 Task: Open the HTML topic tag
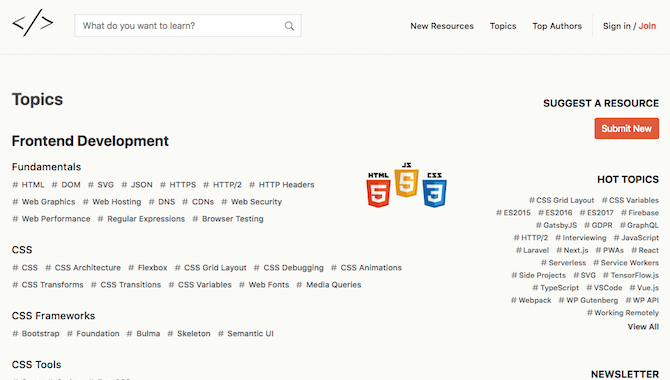point(28,185)
